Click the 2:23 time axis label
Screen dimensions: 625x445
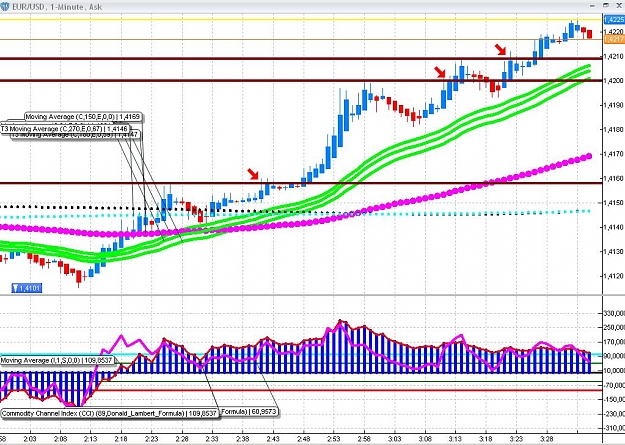tap(151, 439)
